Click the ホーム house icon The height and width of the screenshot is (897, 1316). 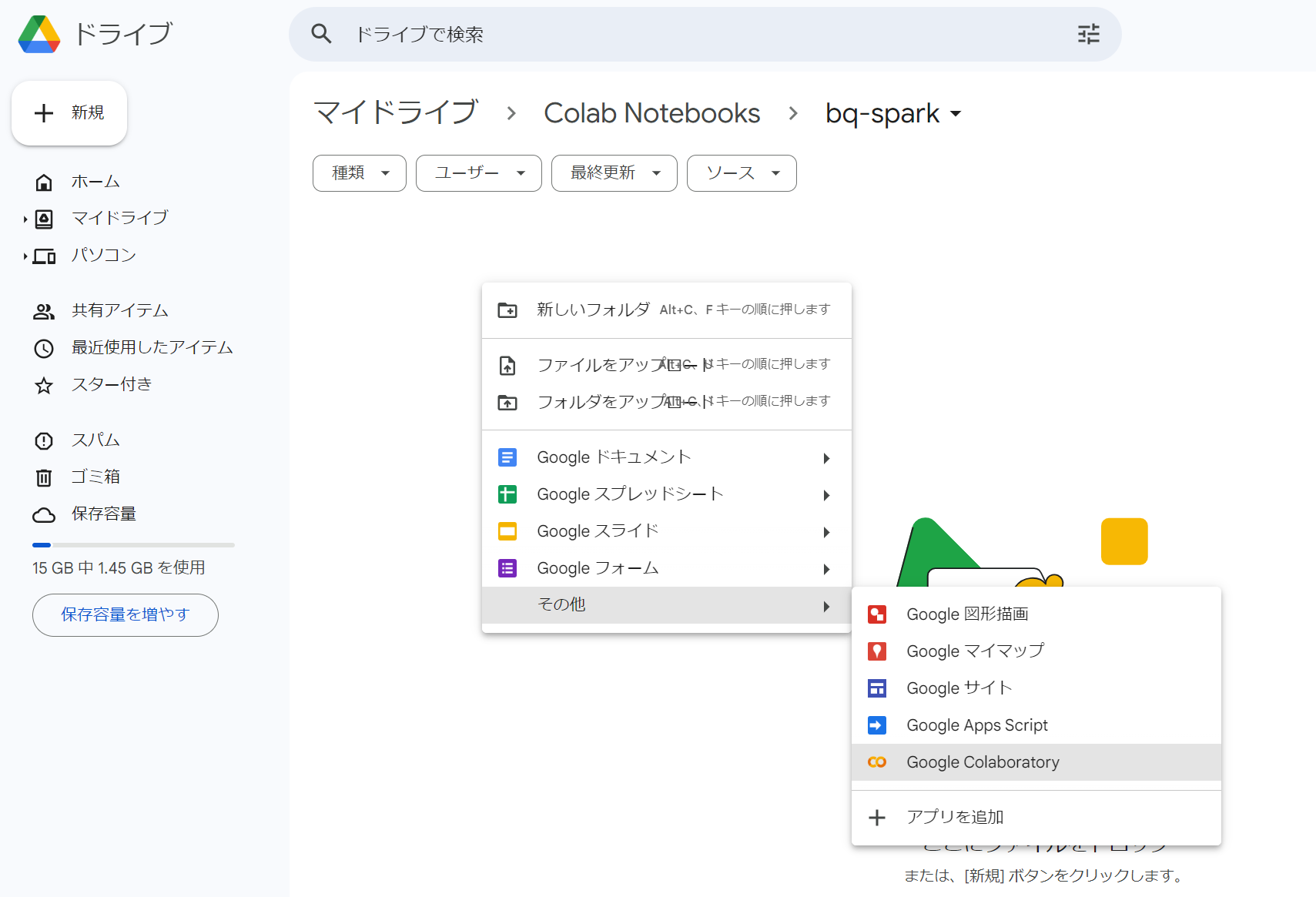(x=44, y=182)
